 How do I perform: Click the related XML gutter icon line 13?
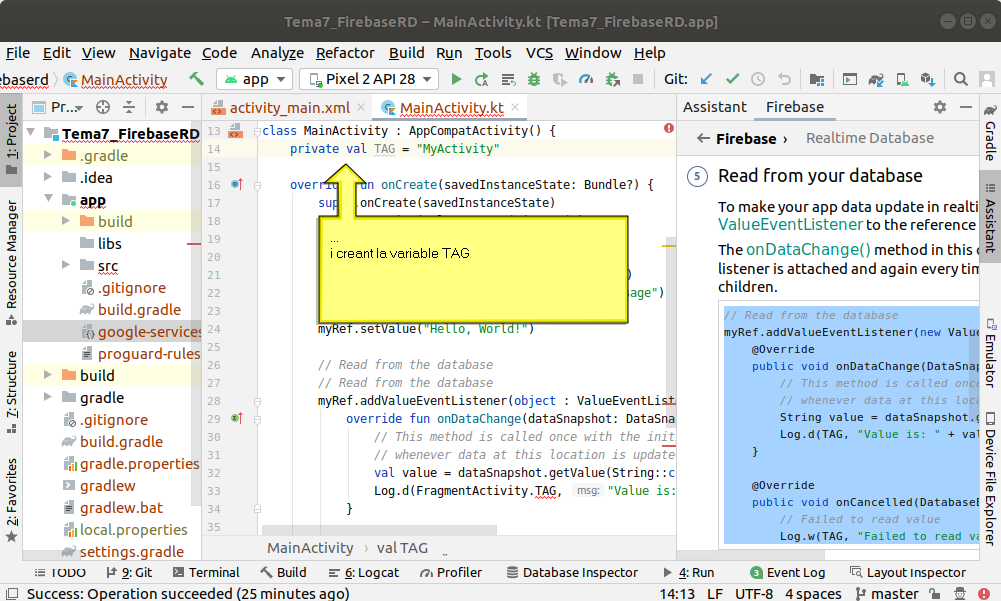pyautogui.click(x=235, y=131)
